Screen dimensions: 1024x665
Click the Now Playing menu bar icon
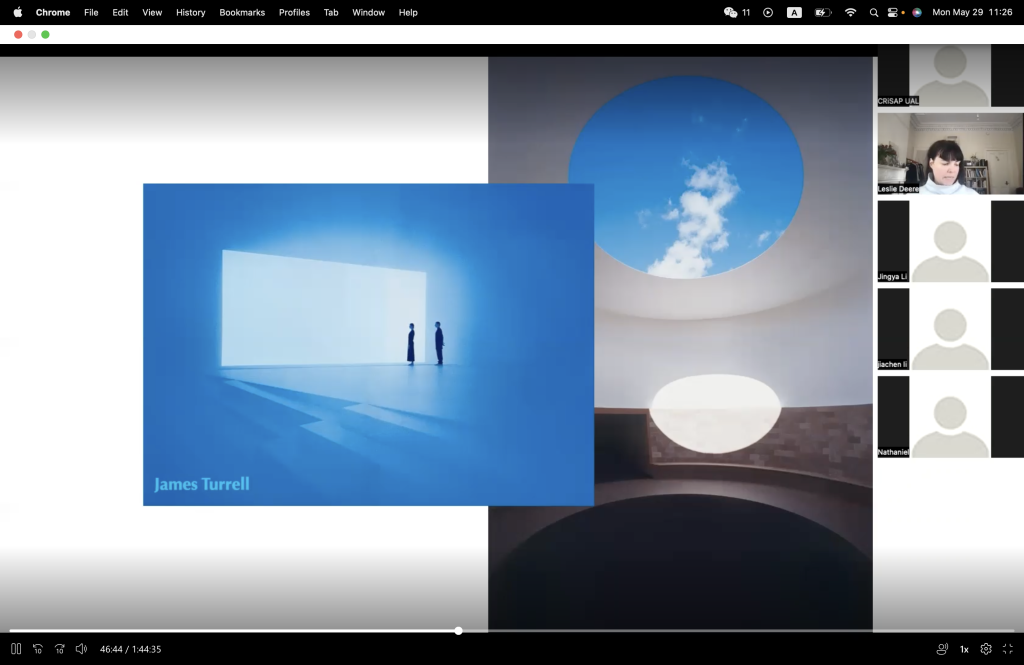point(768,12)
